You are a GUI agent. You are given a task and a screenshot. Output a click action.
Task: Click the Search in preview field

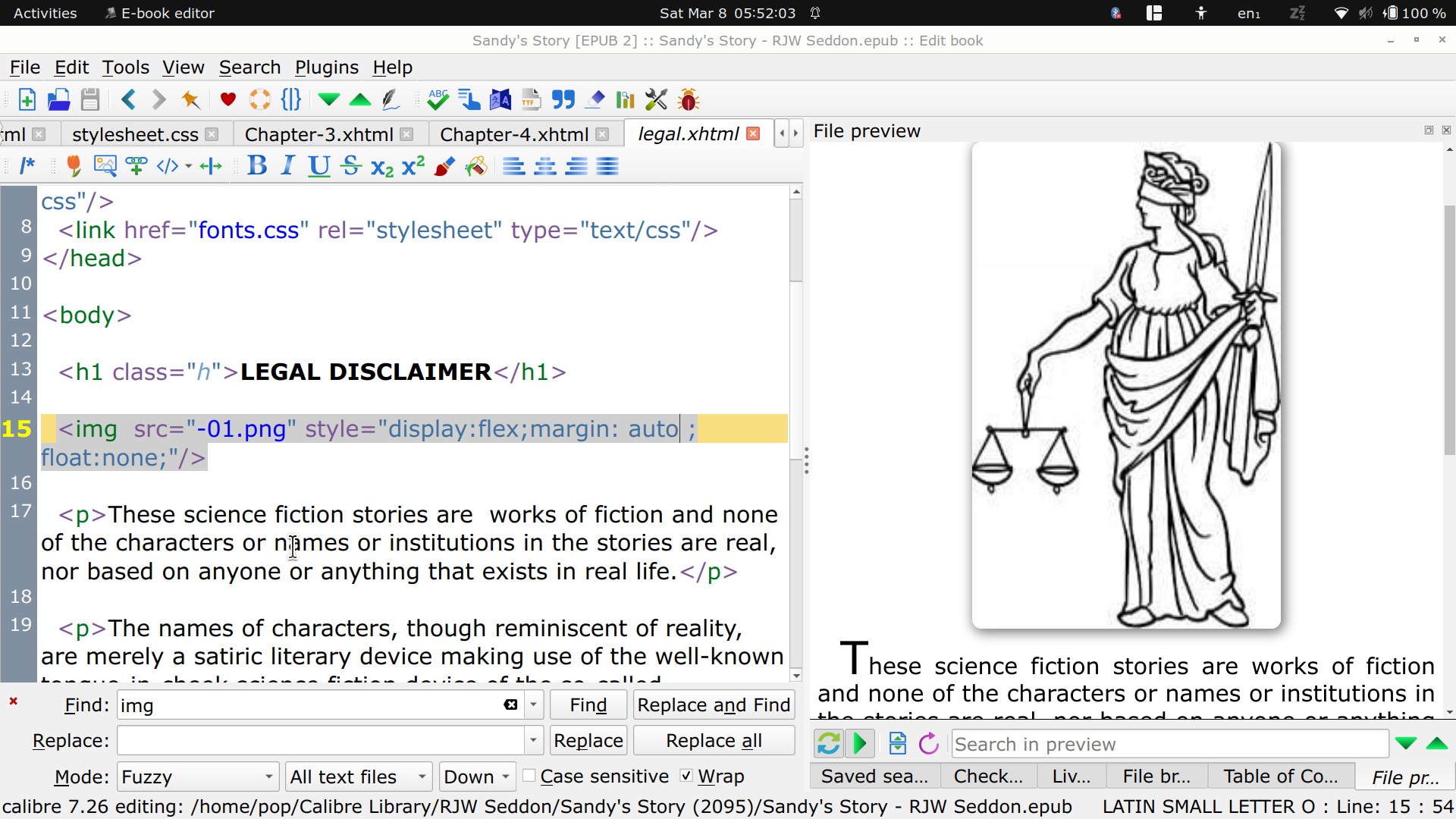click(1169, 744)
